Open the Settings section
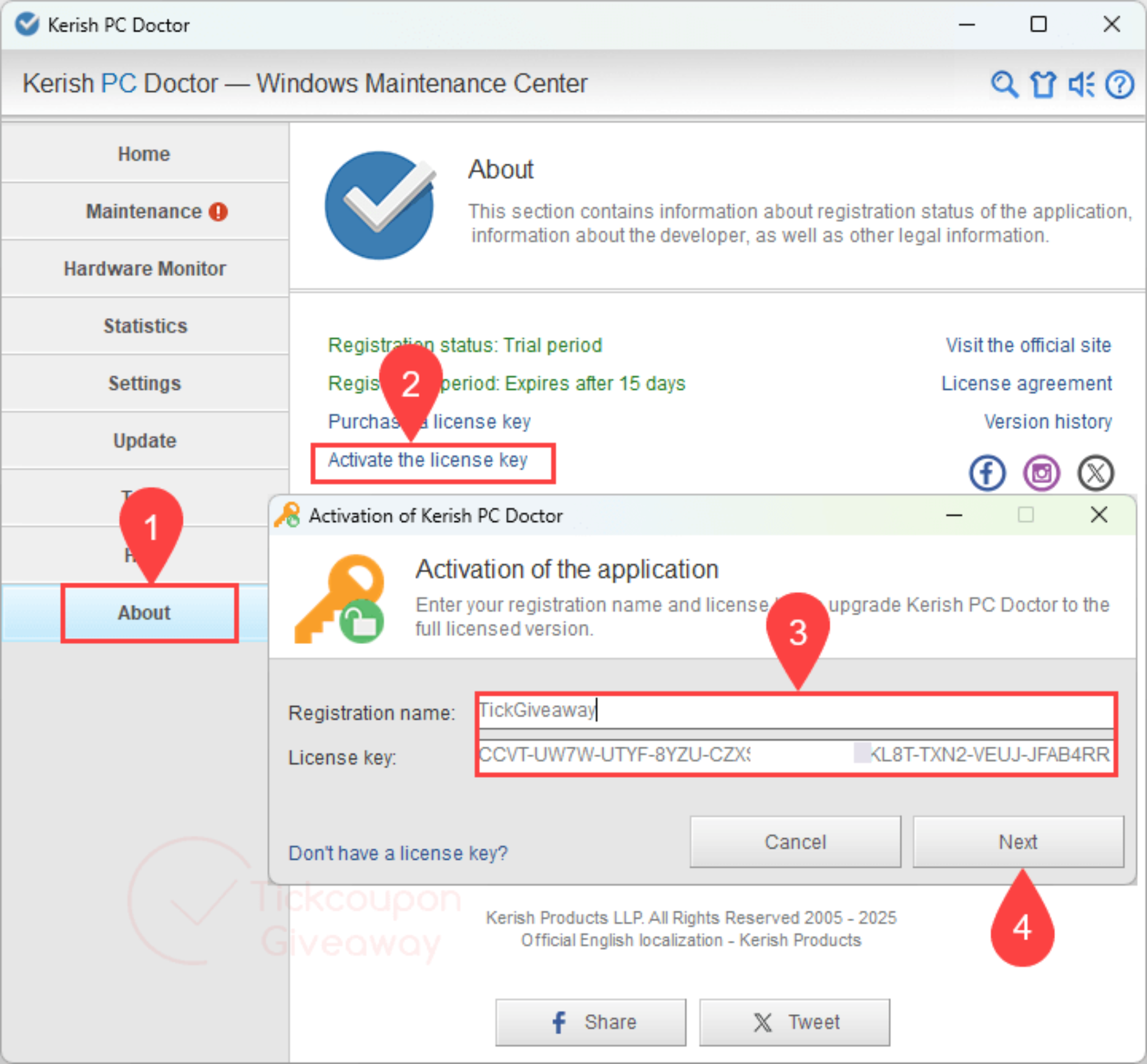 pyautogui.click(x=144, y=384)
